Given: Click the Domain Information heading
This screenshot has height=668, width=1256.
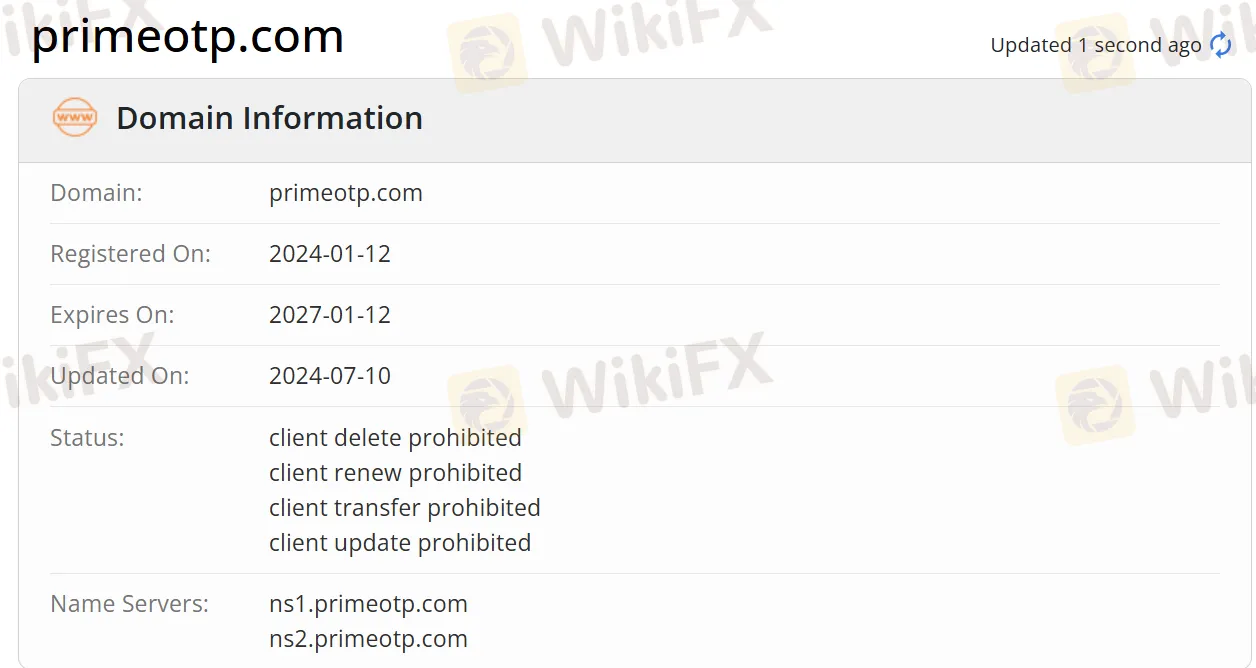Looking at the screenshot, I should pos(269,118).
